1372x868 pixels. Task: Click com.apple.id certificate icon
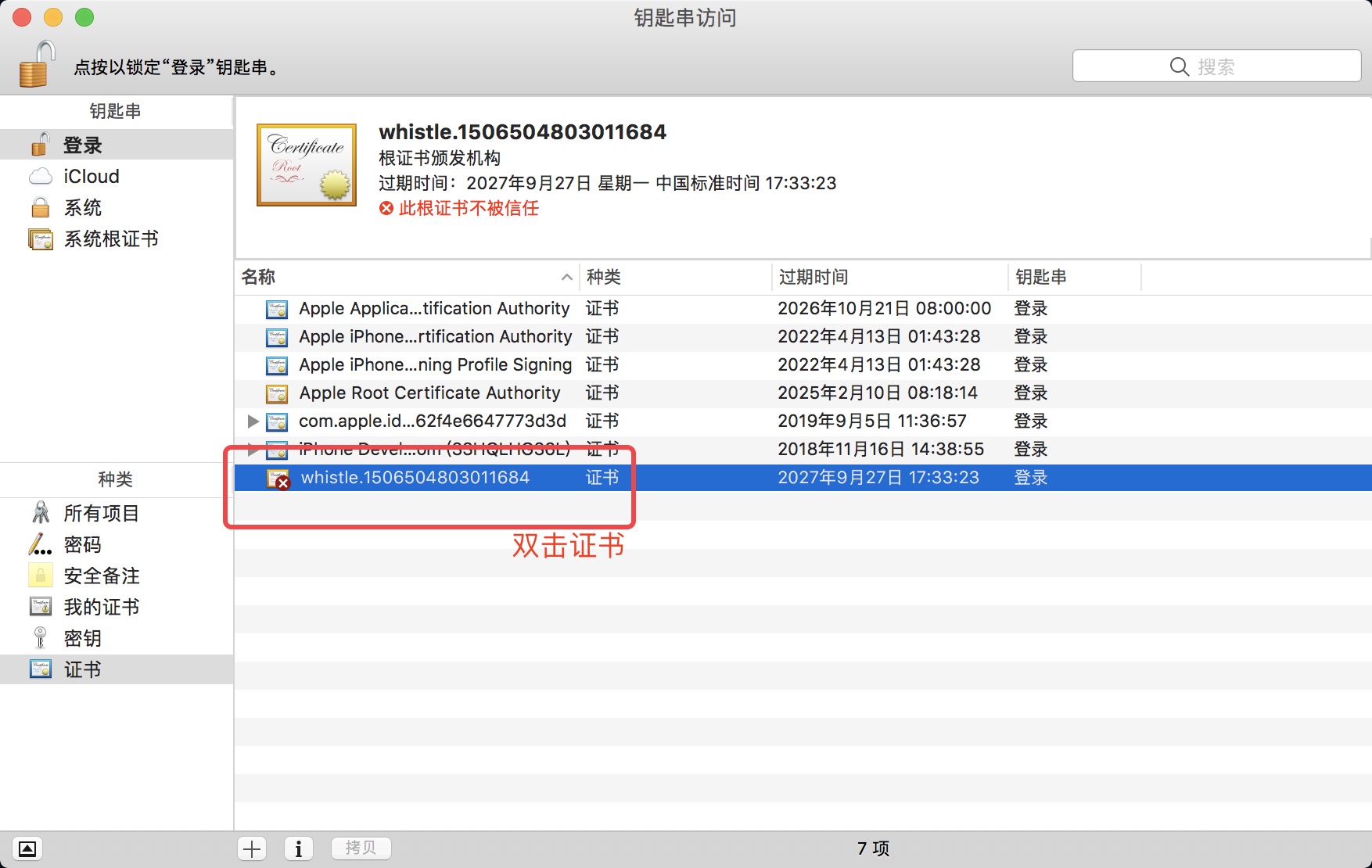point(277,421)
